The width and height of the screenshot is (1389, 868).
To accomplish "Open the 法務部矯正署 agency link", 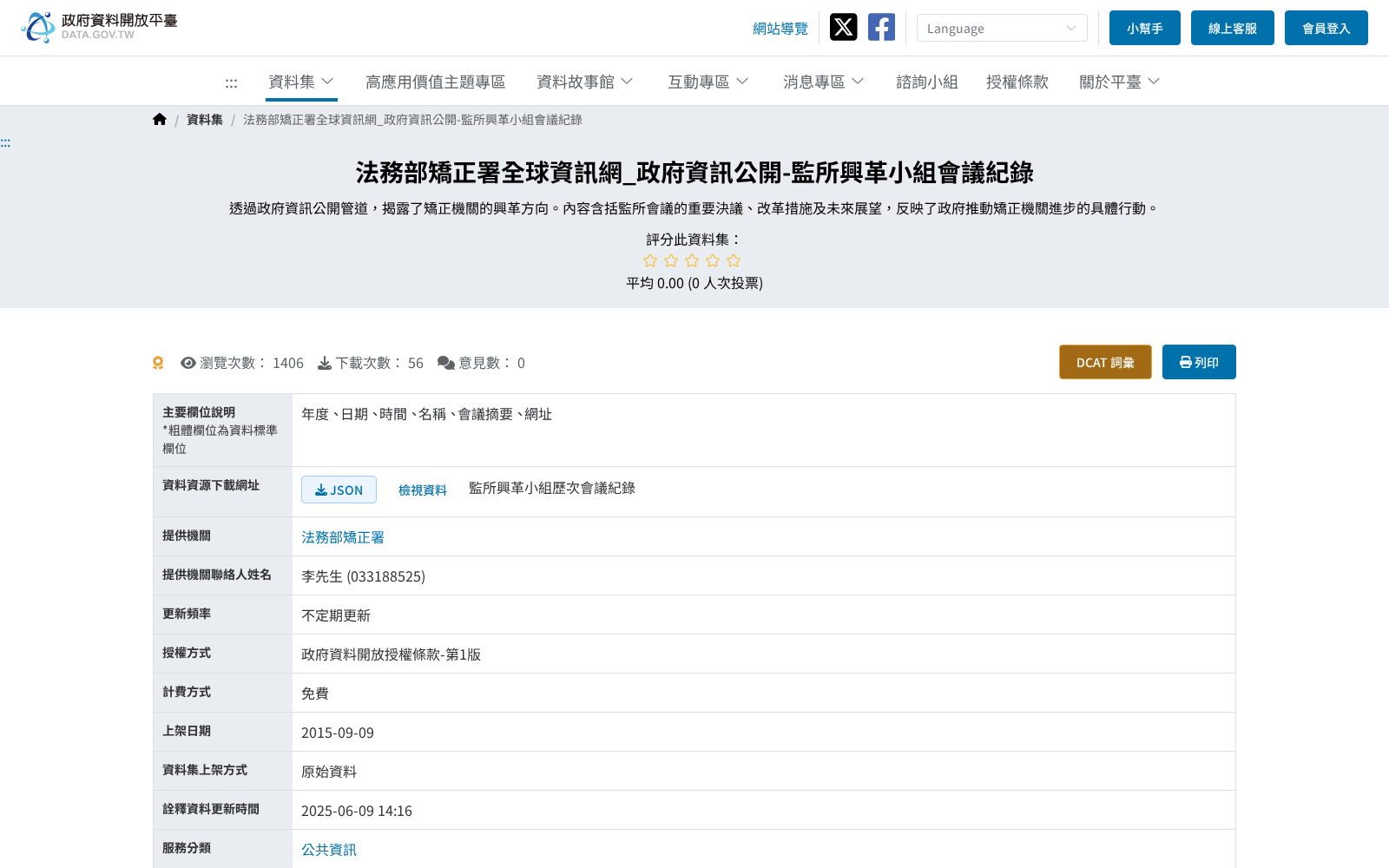I will 343,537.
